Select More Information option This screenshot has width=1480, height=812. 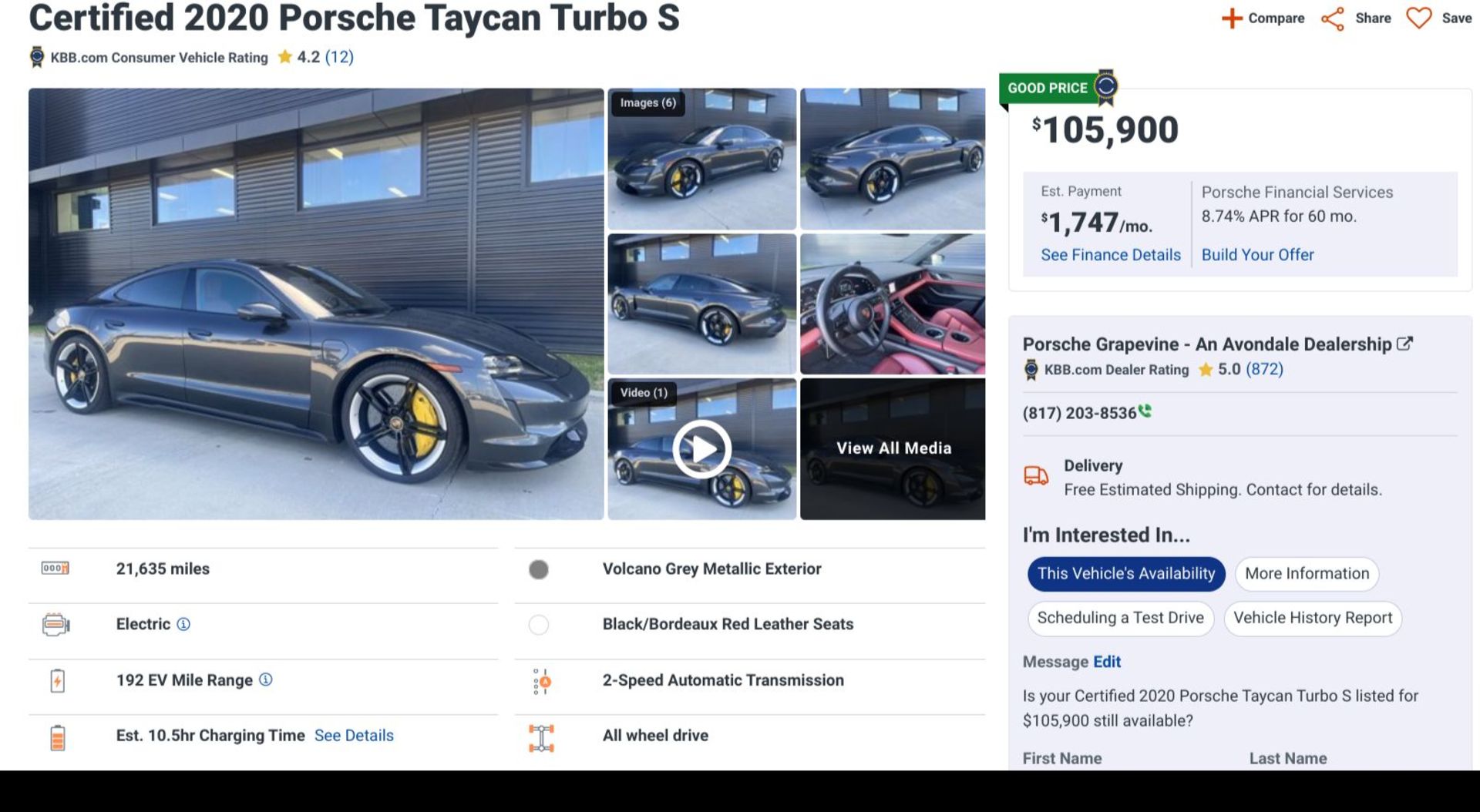[1307, 574]
